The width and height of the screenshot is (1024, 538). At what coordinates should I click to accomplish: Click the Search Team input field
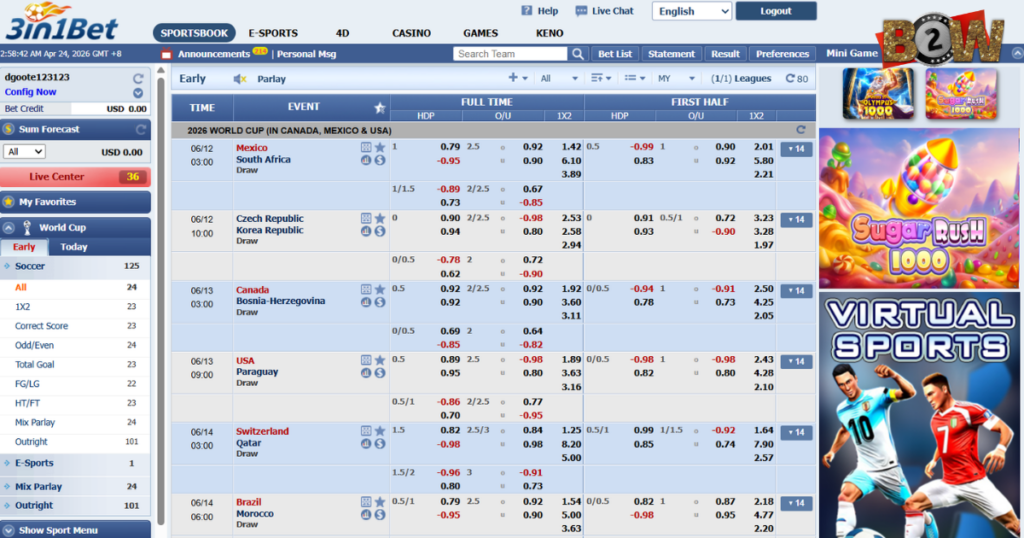(510, 54)
